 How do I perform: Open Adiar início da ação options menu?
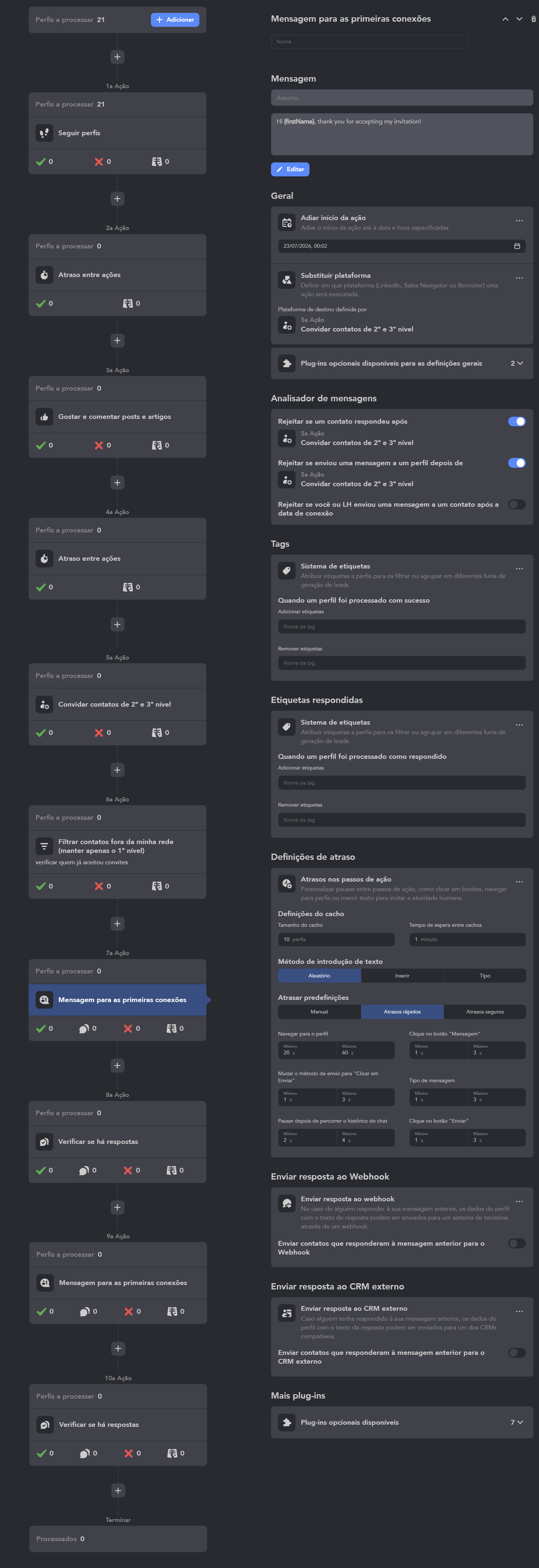pyautogui.click(x=519, y=221)
